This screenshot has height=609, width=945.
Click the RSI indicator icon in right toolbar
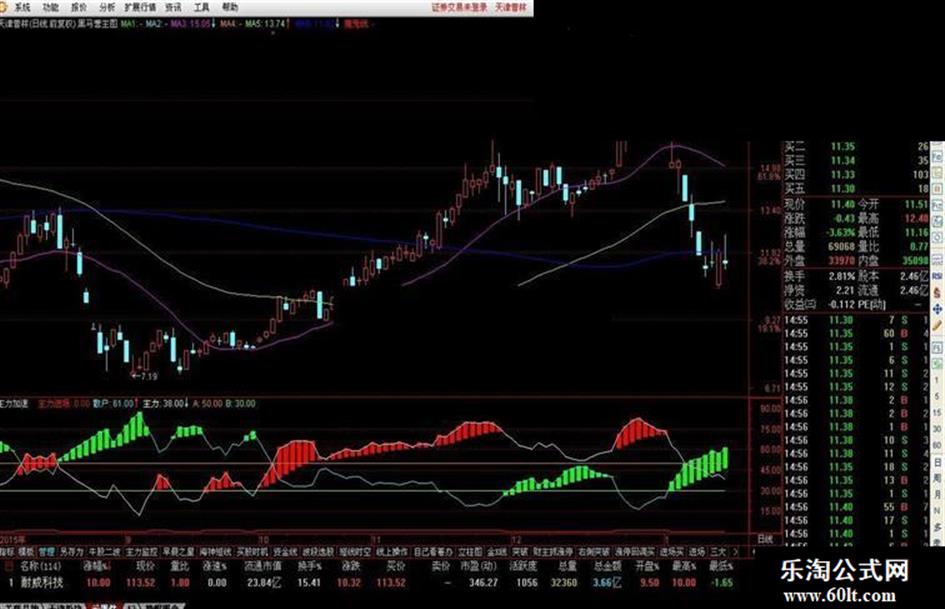pyautogui.click(x=938, y=276)
